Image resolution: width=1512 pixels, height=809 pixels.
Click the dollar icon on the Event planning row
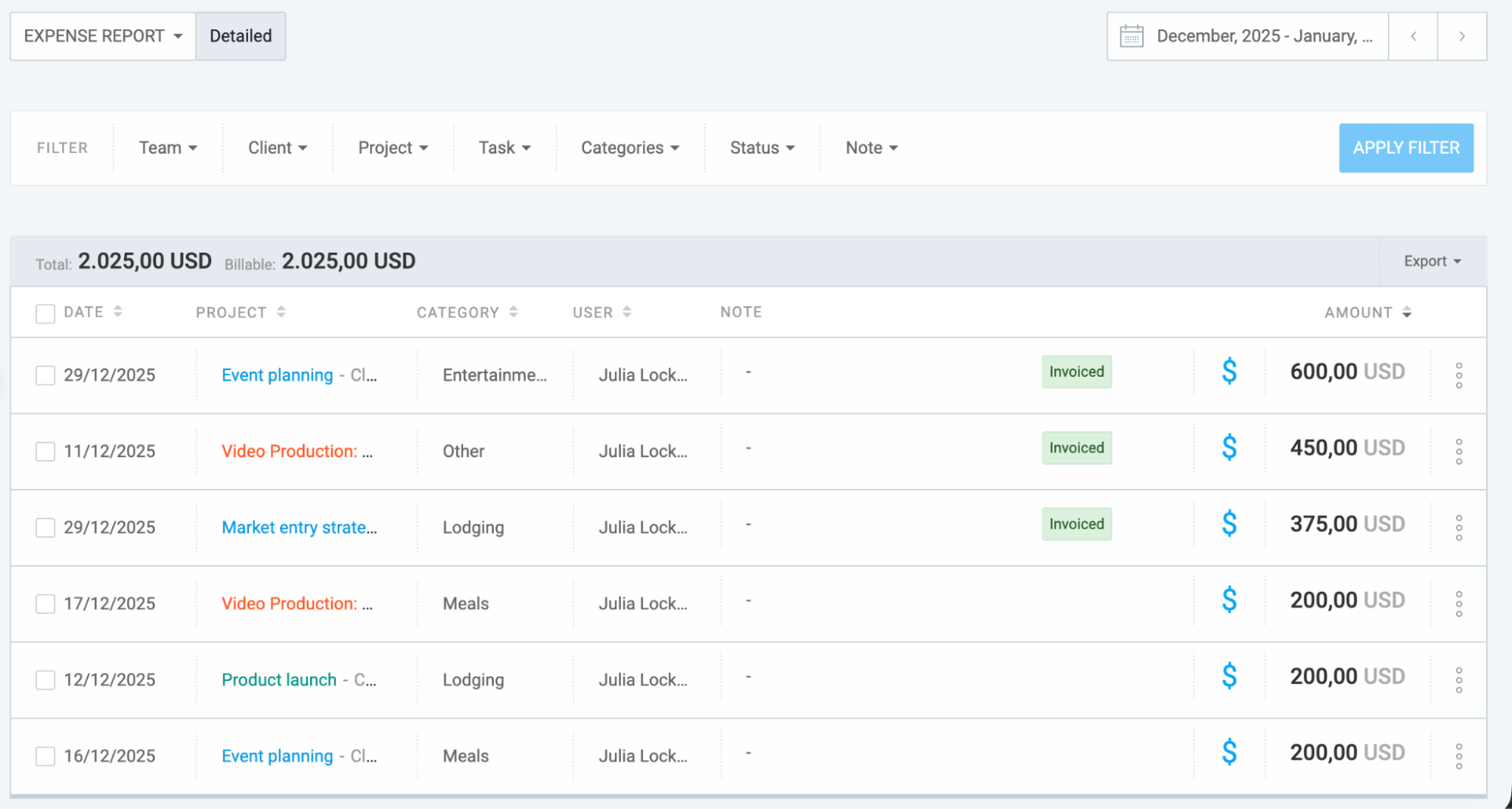[x=1229, y=372]
